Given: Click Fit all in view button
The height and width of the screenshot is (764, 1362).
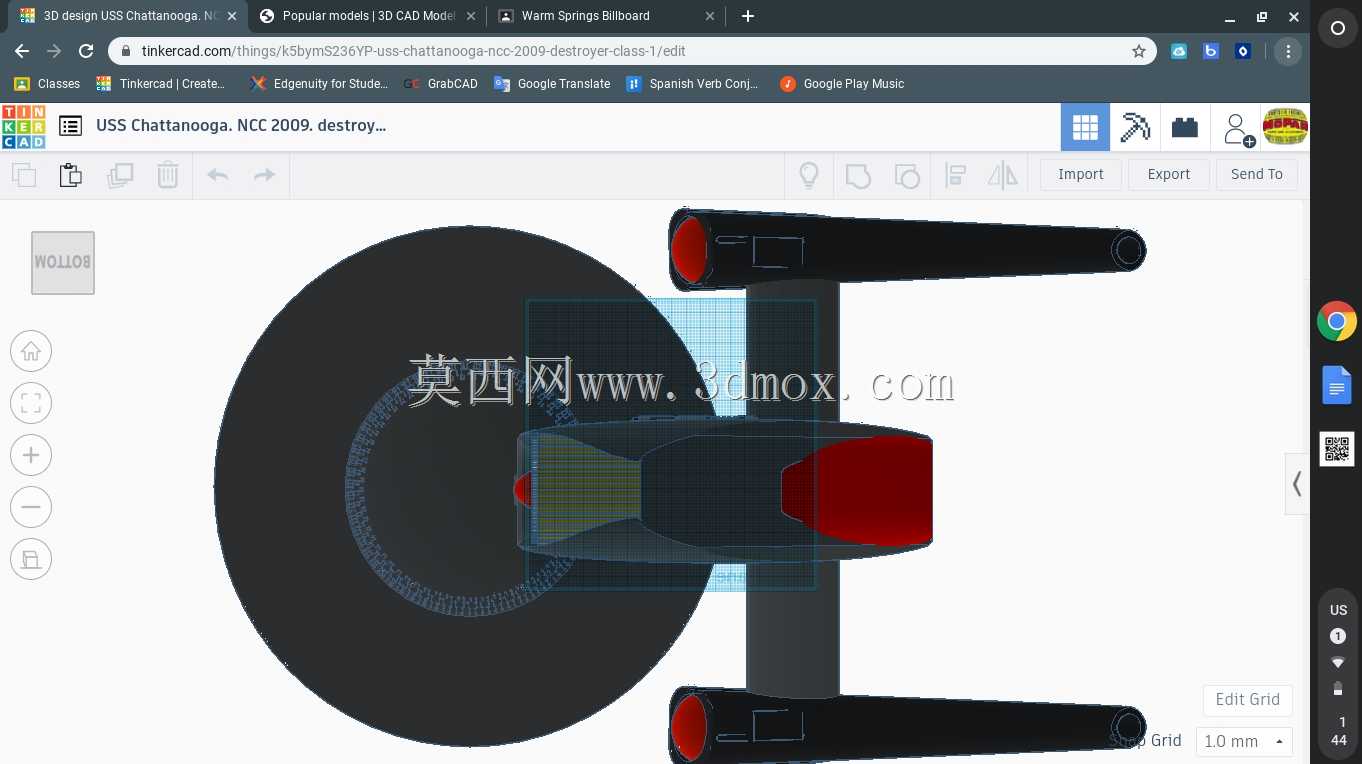Looking at the screenshot, I should 31,403.
